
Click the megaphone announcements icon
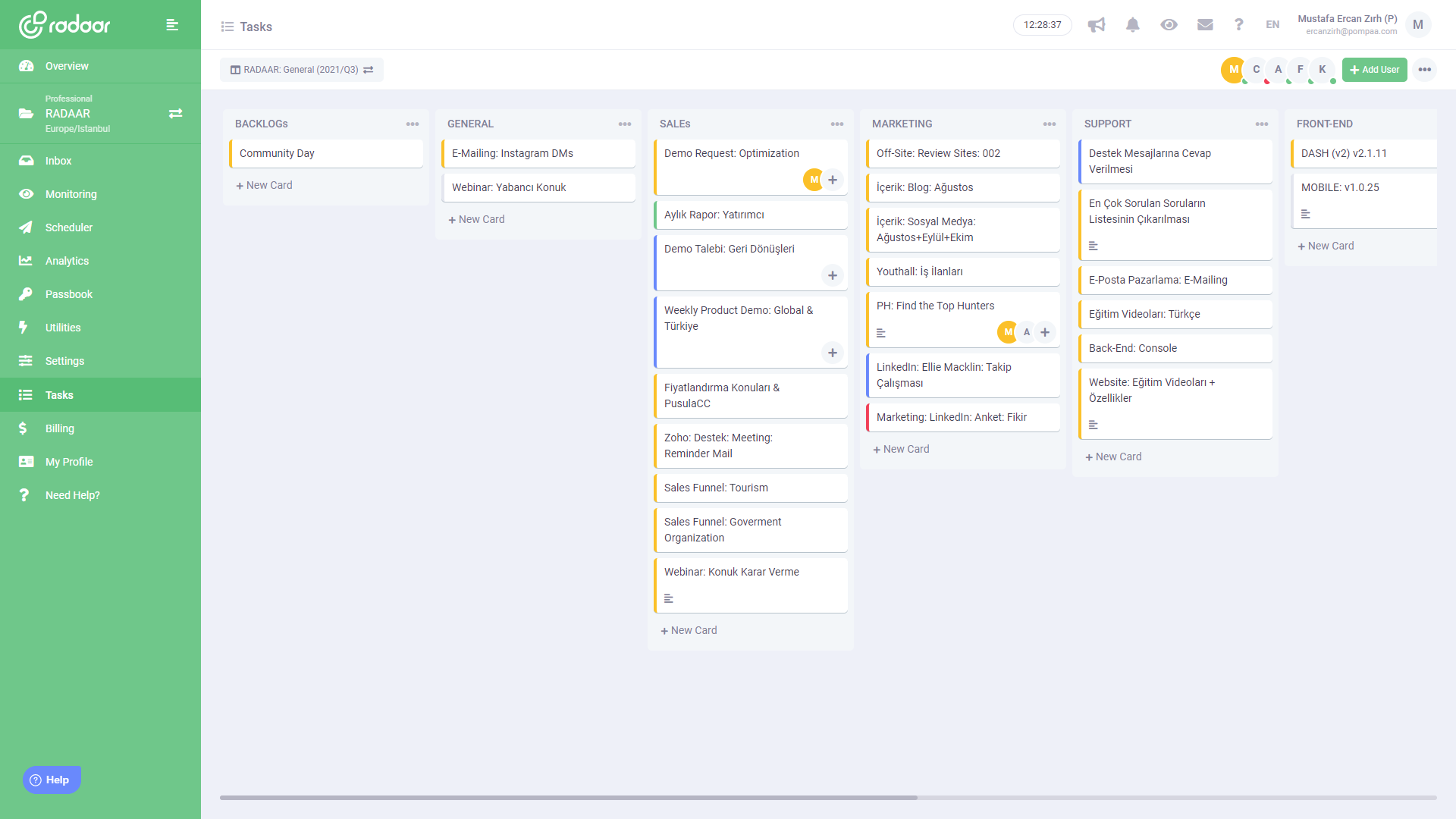(1097, 25)
